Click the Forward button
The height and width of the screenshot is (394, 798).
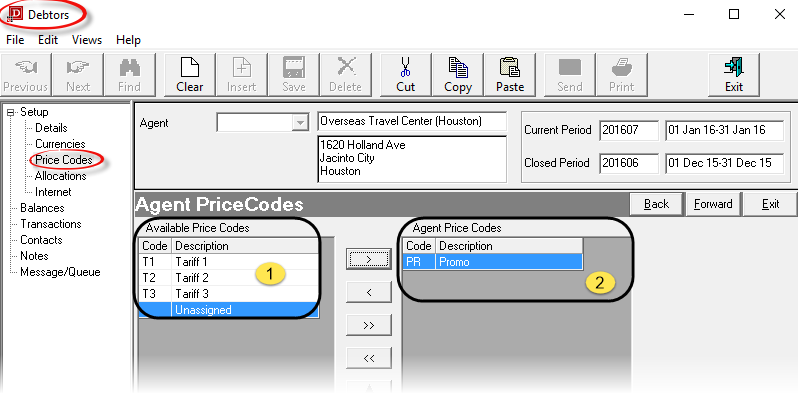tap(712, 204)
